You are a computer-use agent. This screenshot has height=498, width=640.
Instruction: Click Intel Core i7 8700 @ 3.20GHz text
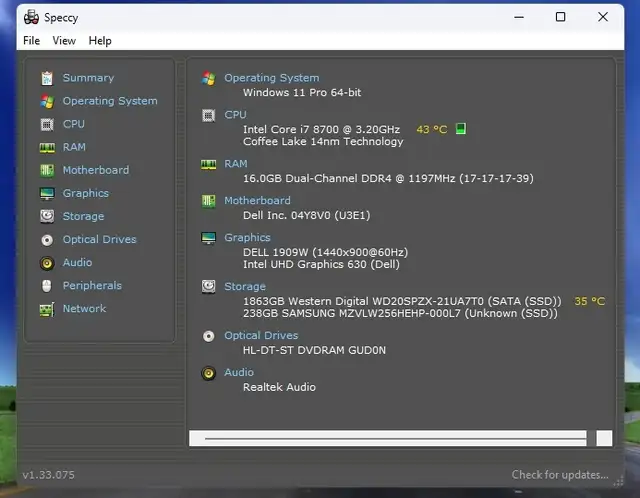pos(321,129)
